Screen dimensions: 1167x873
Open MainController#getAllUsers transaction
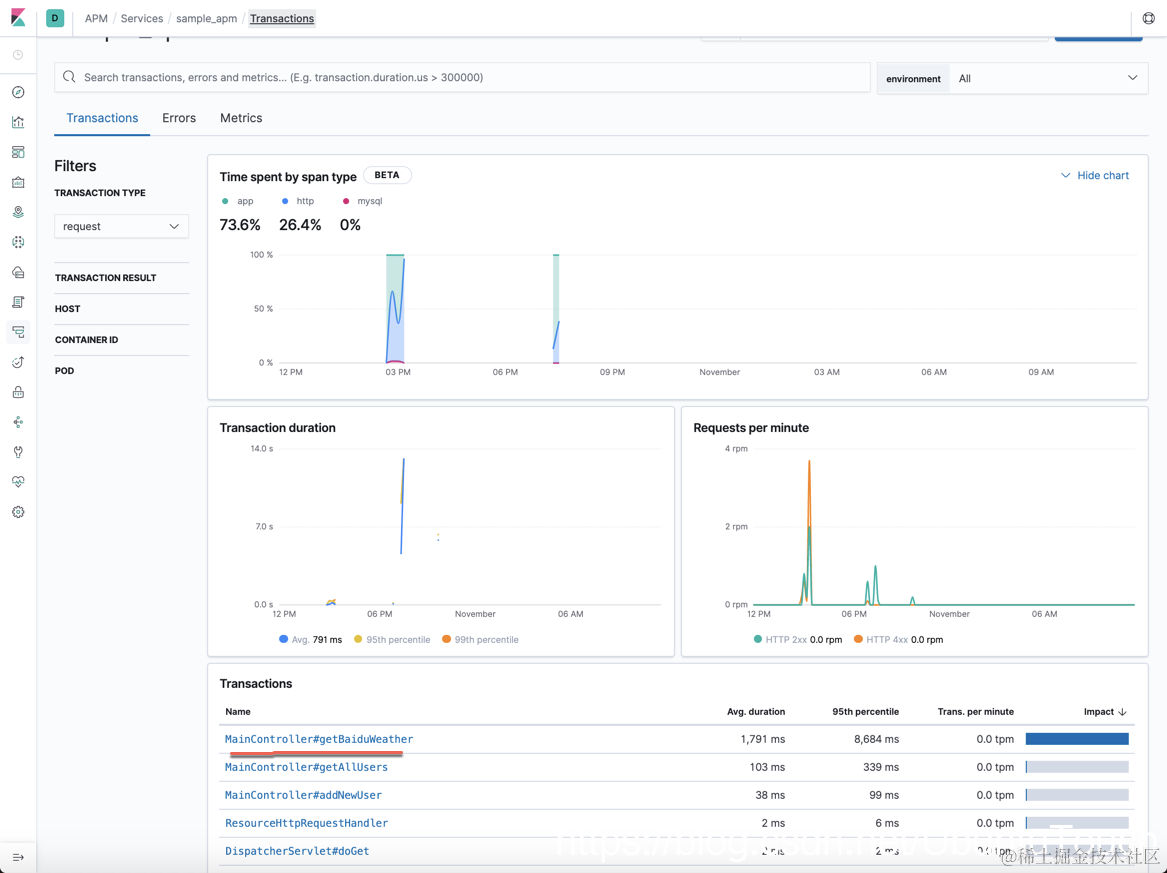coord(306,767)
